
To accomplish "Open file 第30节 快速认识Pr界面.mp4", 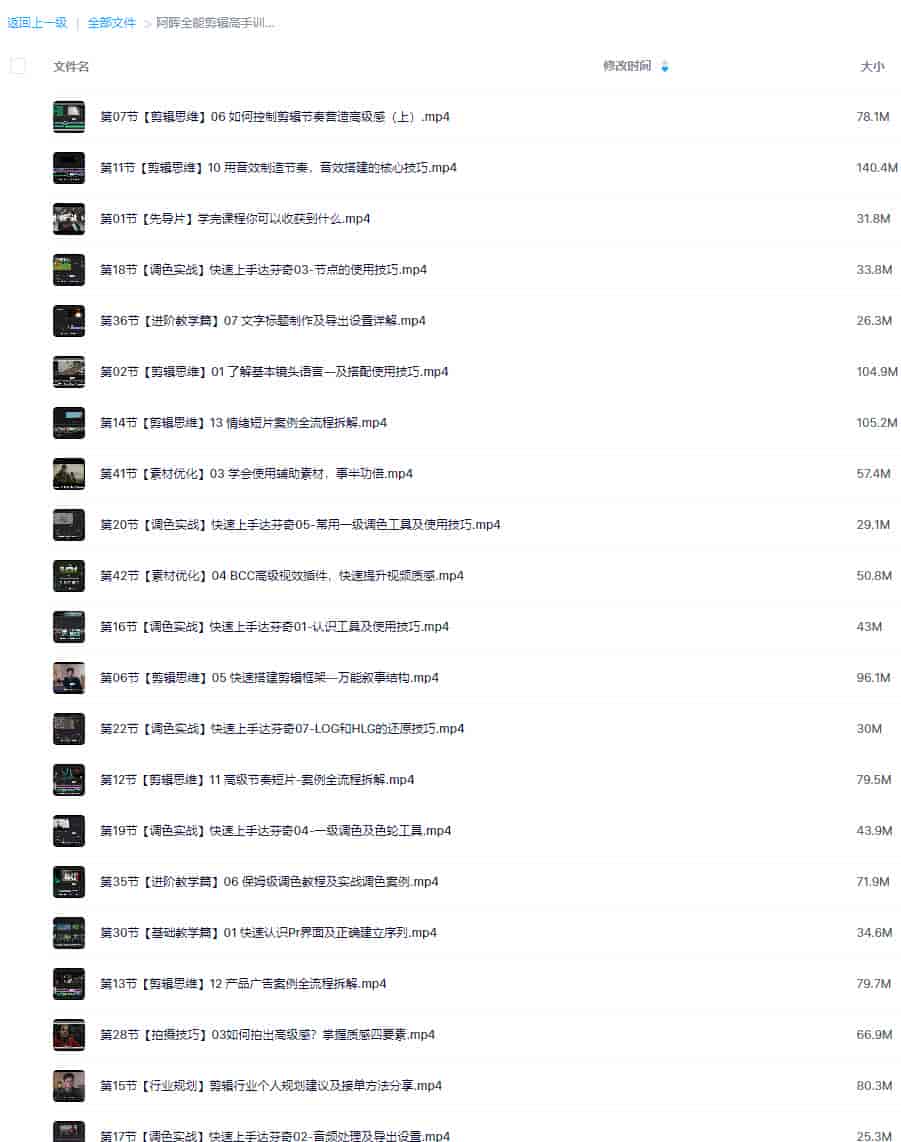I will 268,932.
